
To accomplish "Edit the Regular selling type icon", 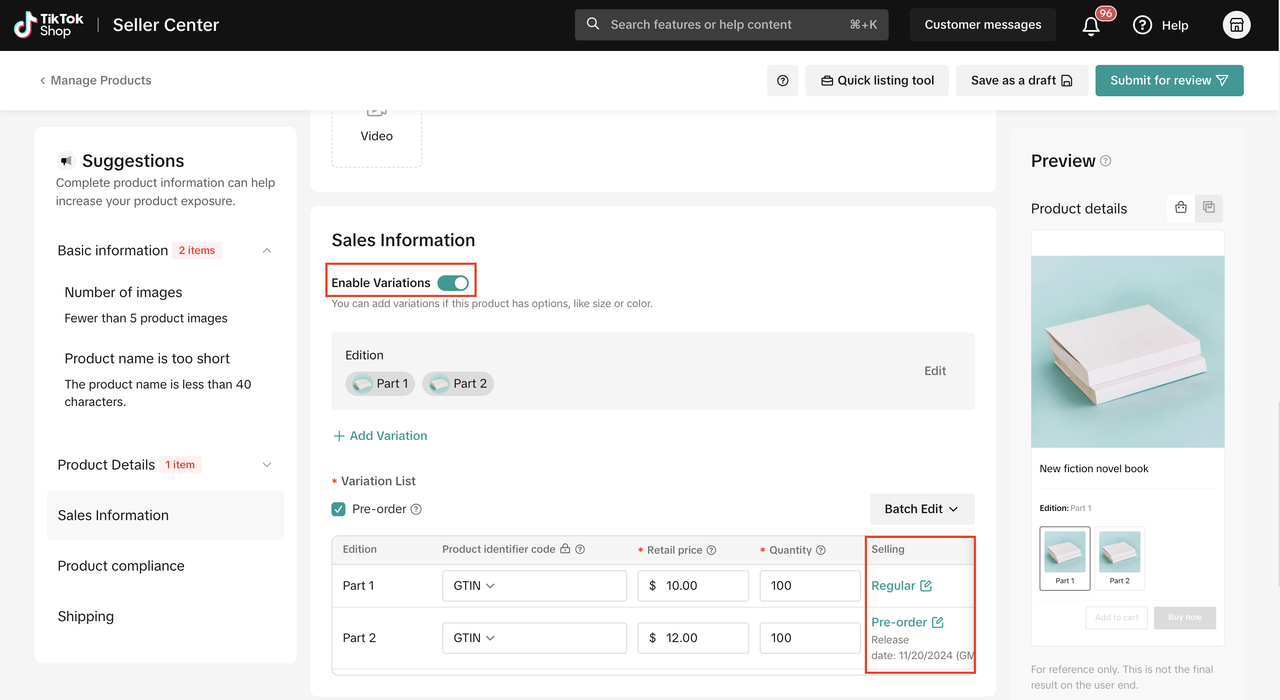I will pos(926,586).
